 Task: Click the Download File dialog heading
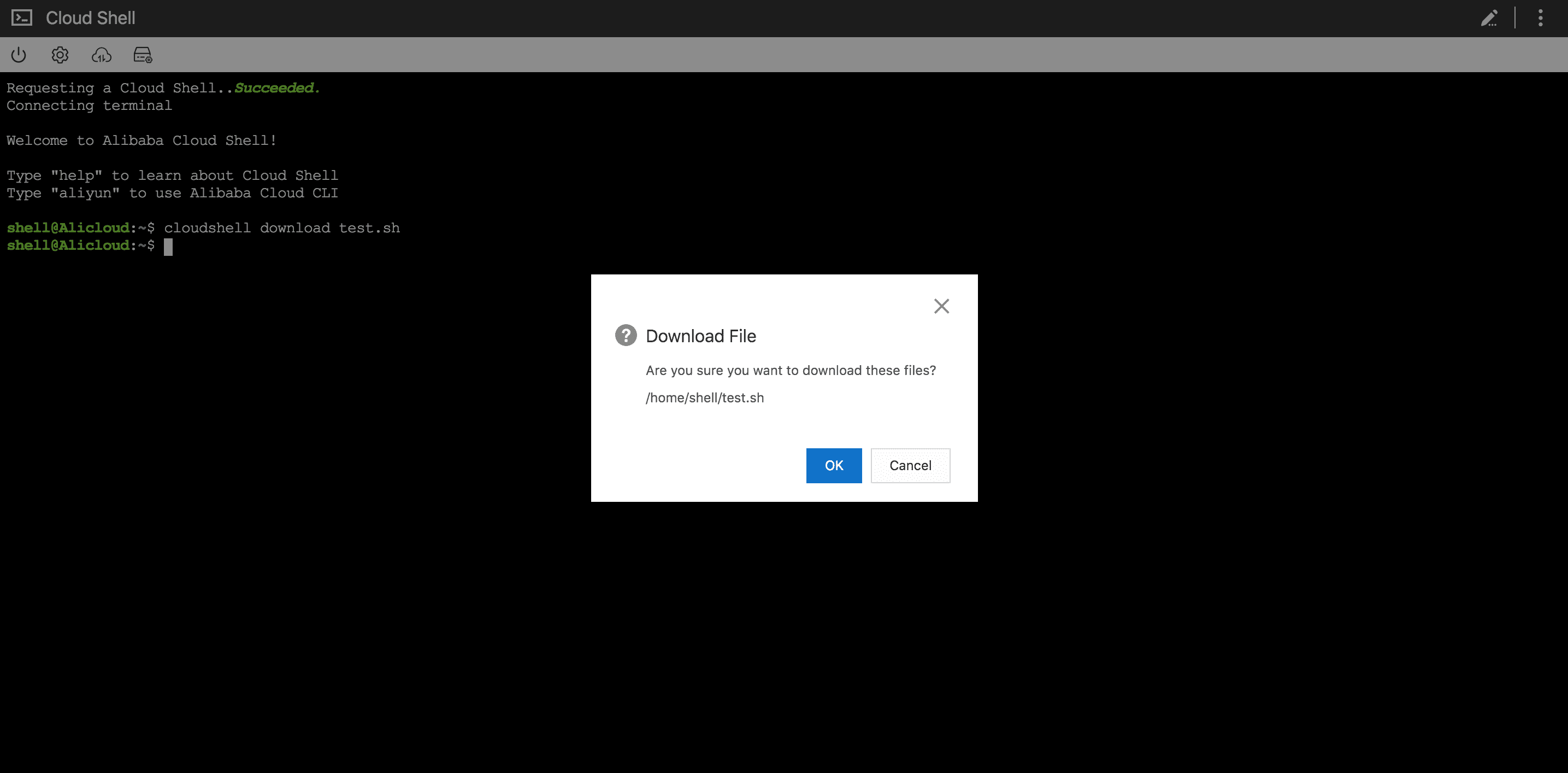[x=700, y=336]
